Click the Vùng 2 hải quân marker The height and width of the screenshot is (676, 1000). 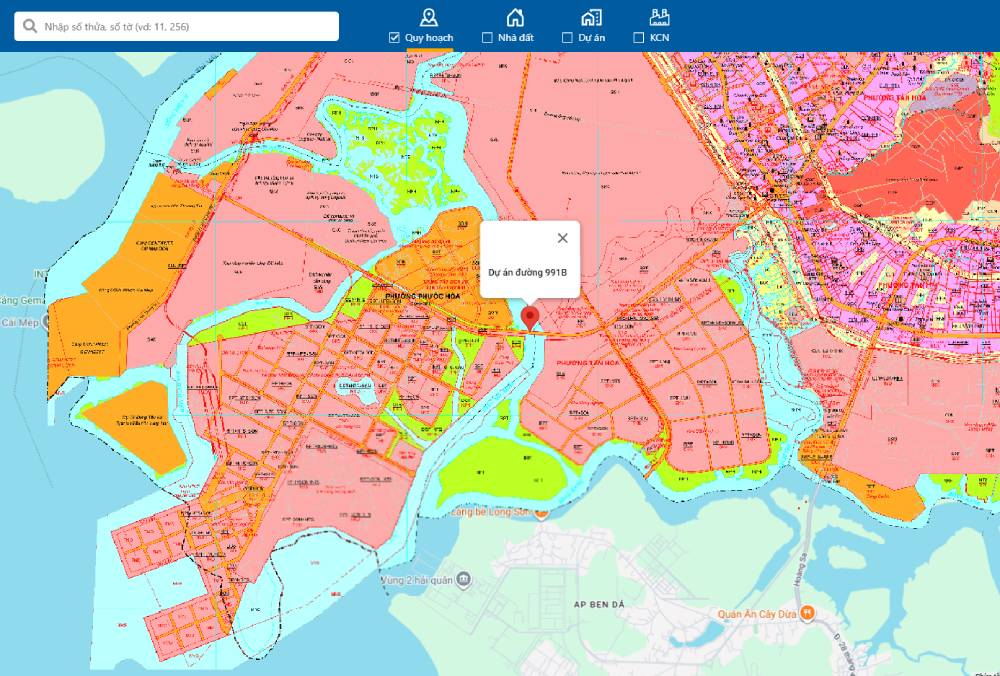(464, 580)
